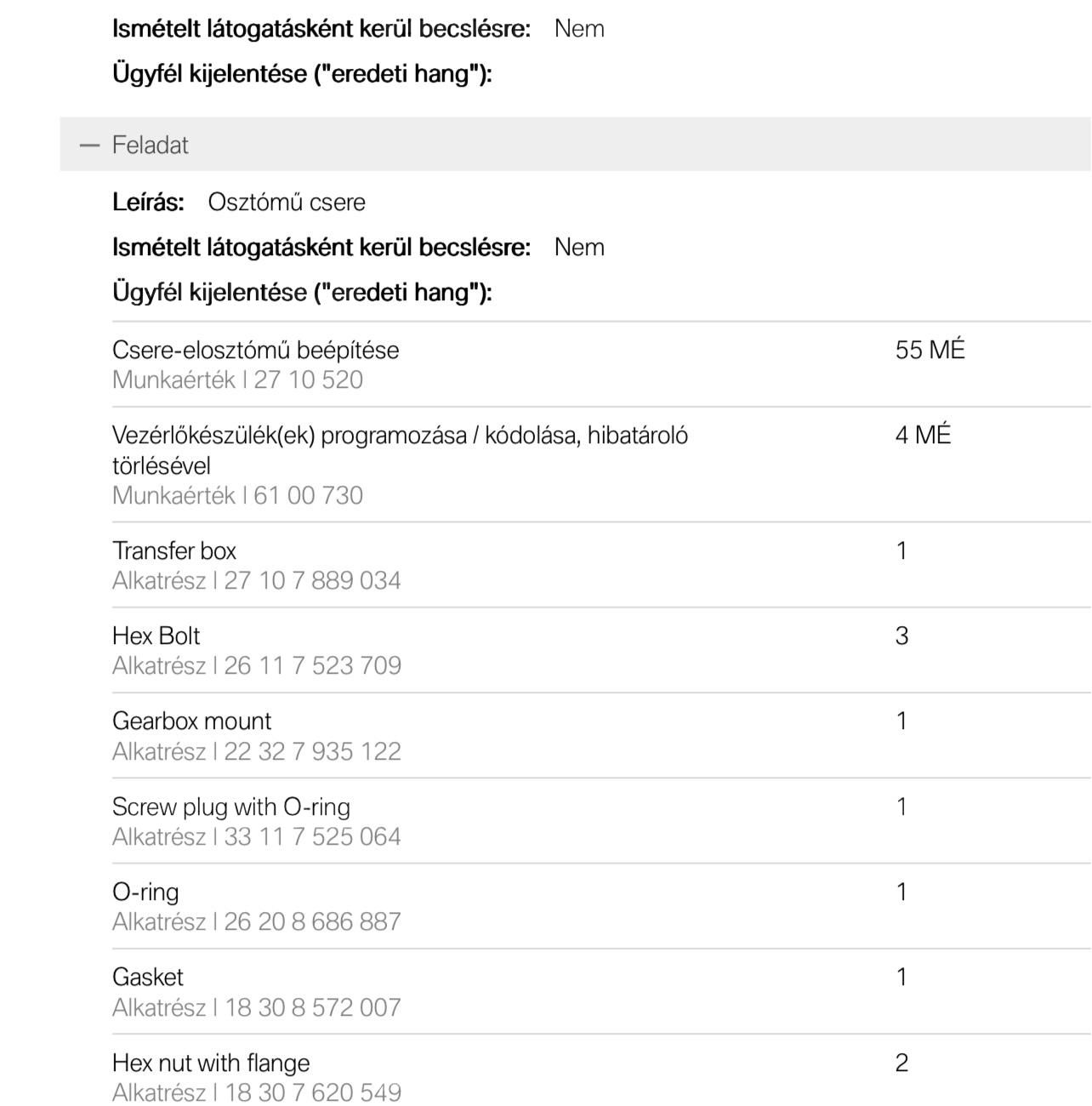Open the Screw plug with O-ring item
The width and height of the screenshot is (1092, 1106).
click(601, 821)
